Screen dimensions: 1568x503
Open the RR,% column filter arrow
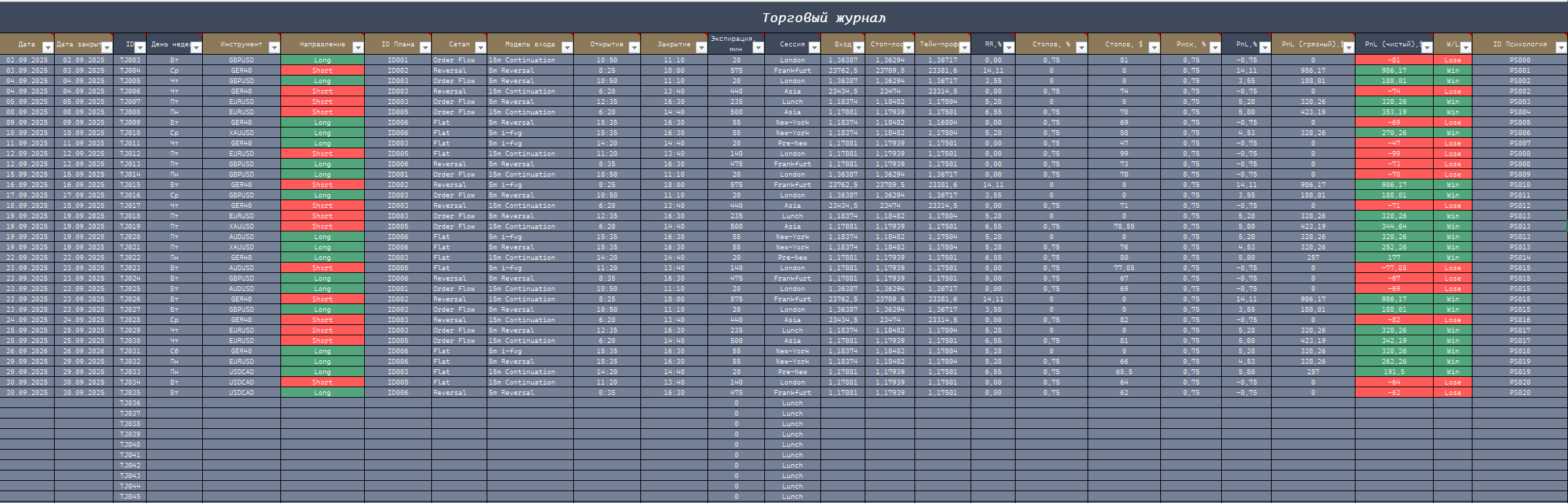(1008, 47)
